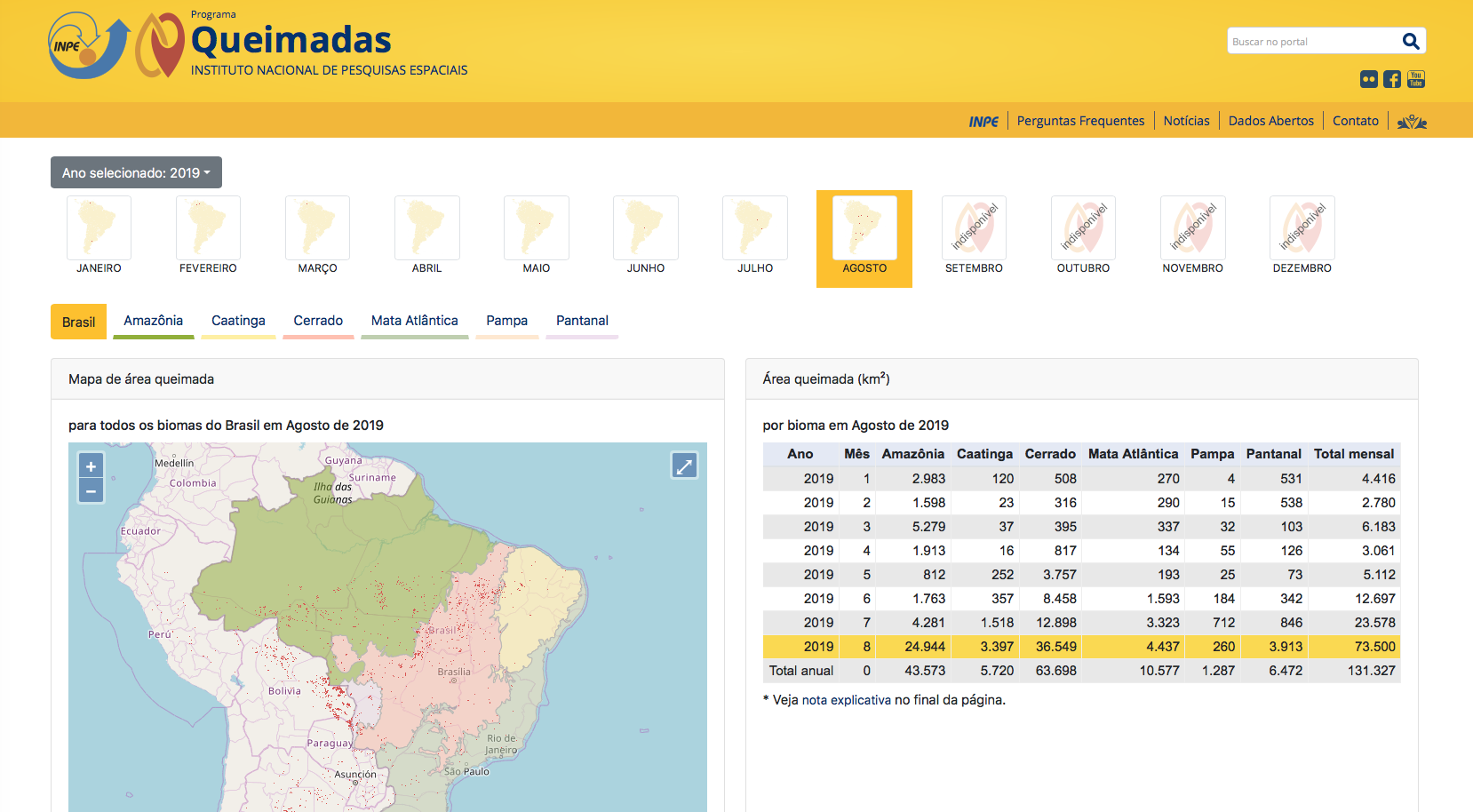Focus the 'Buscar no portal' search field
This screenshot has height=812, width=1473.
1310,42
